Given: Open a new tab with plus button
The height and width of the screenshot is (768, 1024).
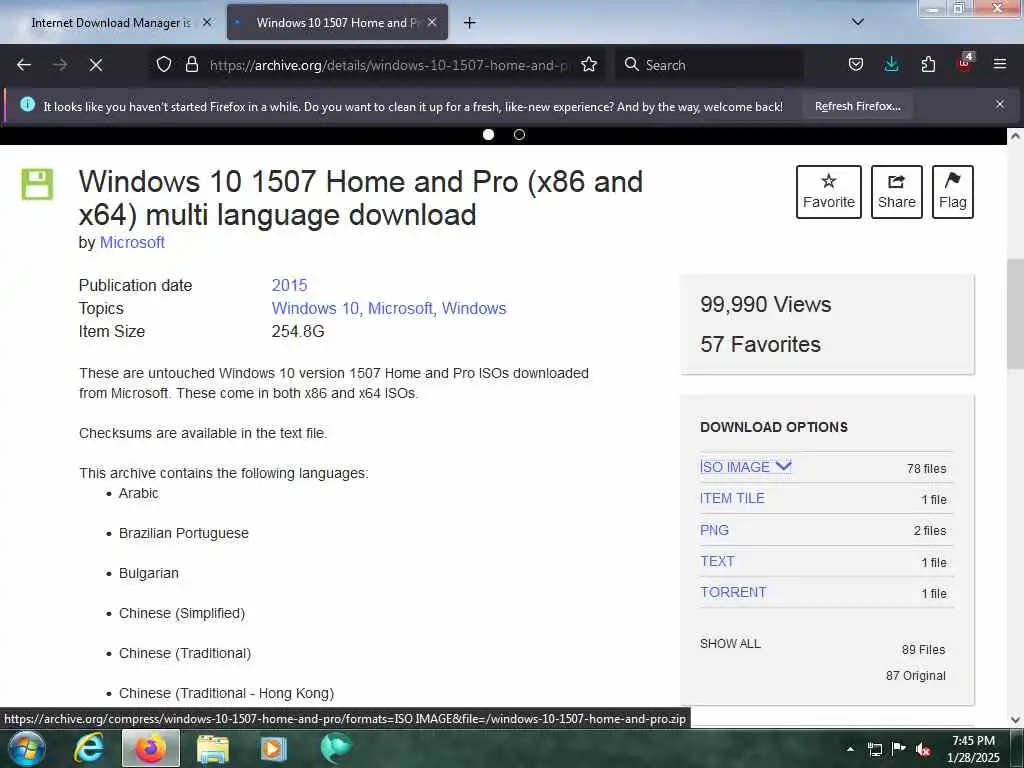Looking at the screenshot, I should [470, 23].
